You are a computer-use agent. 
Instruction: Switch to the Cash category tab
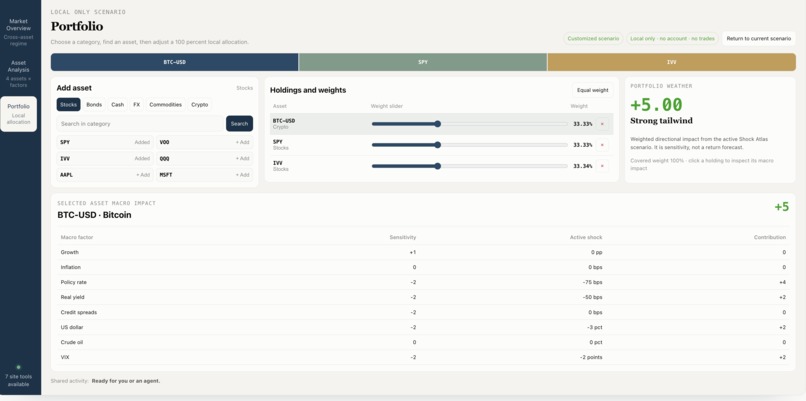click(x=118, y=104)
